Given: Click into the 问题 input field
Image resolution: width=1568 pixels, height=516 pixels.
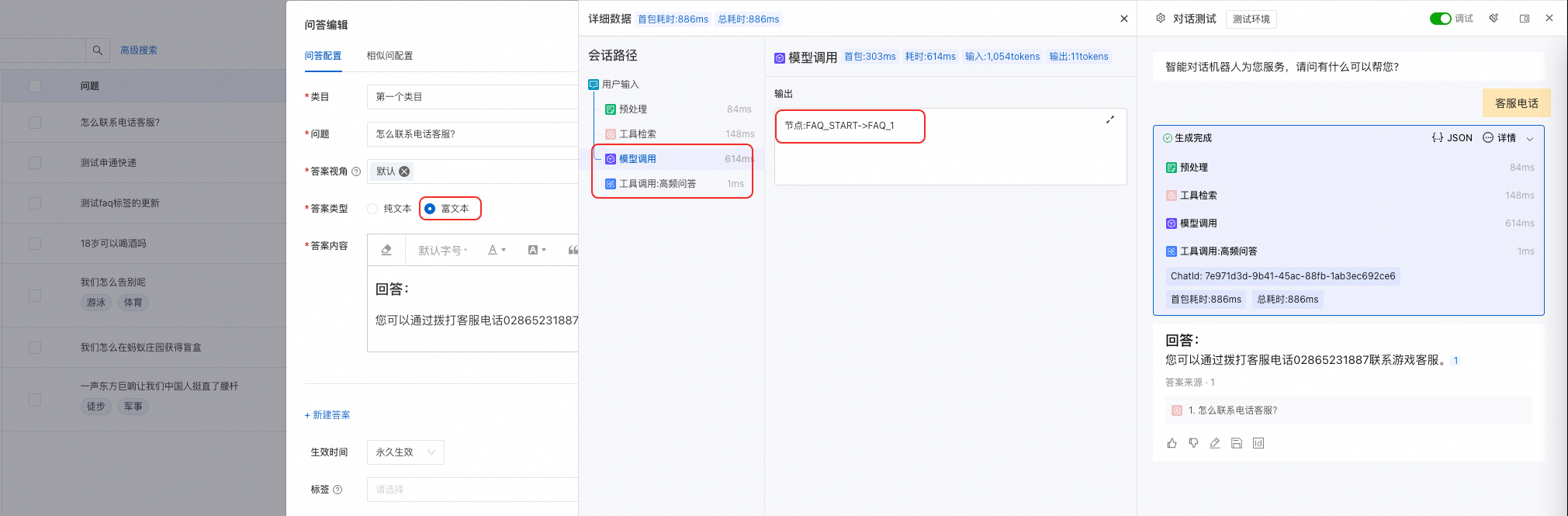Looking at the screenshot, I should pyautogui.click(x=472, y=134).
